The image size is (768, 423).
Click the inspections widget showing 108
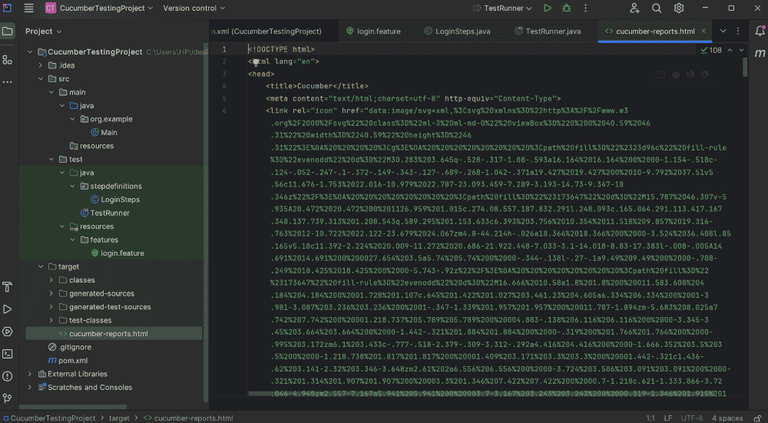point(711,50)
